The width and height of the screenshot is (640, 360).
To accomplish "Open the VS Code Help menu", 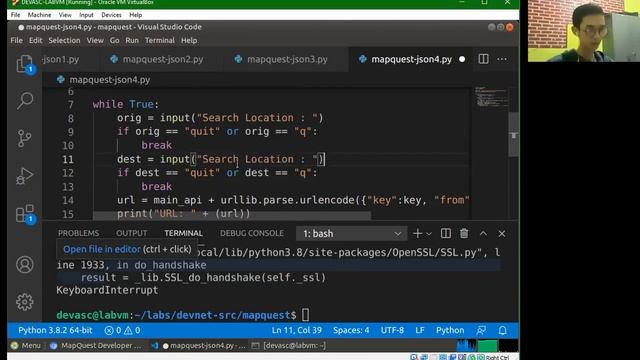I will tap(189, 40).
